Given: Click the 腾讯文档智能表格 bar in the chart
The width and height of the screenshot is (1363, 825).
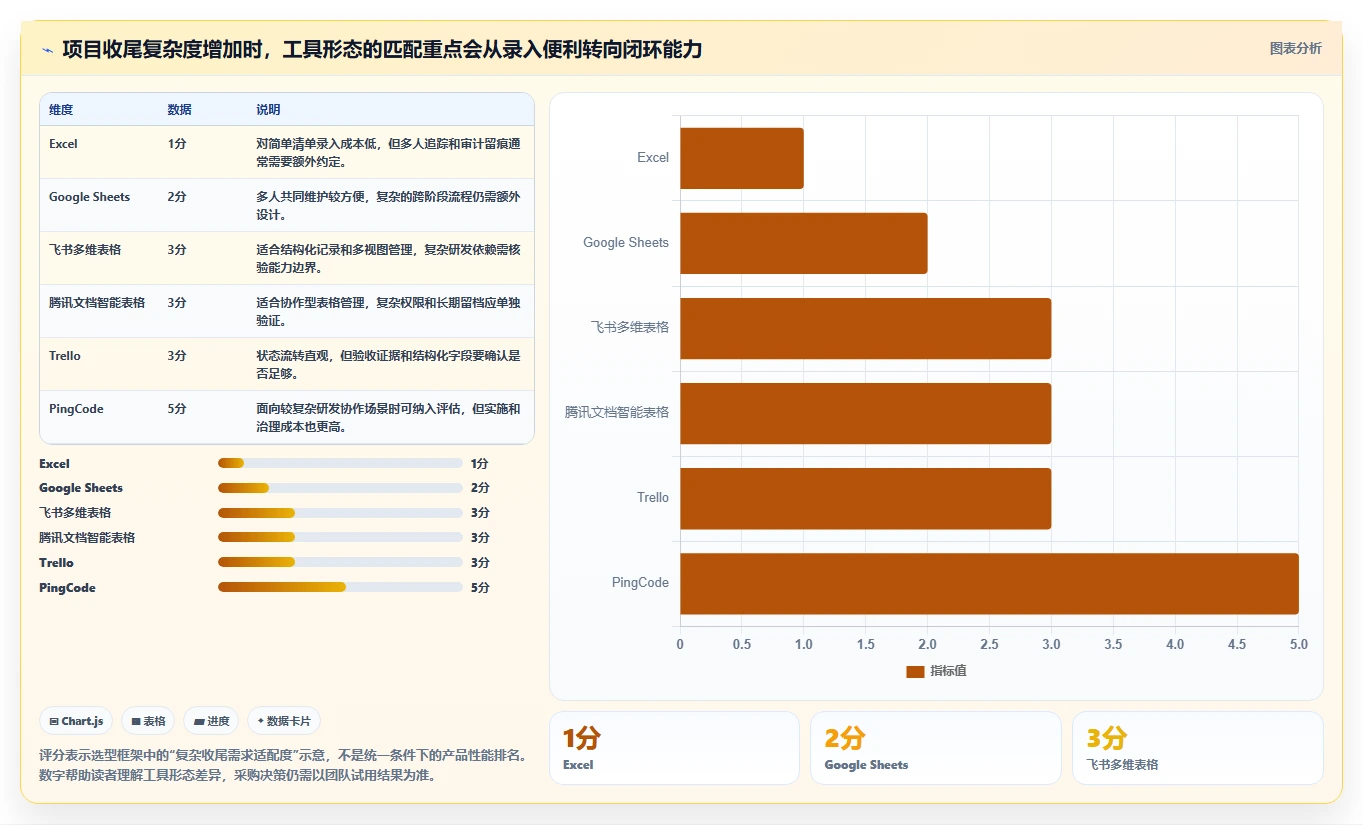Looking at the screenshot, I should point(865,413).
